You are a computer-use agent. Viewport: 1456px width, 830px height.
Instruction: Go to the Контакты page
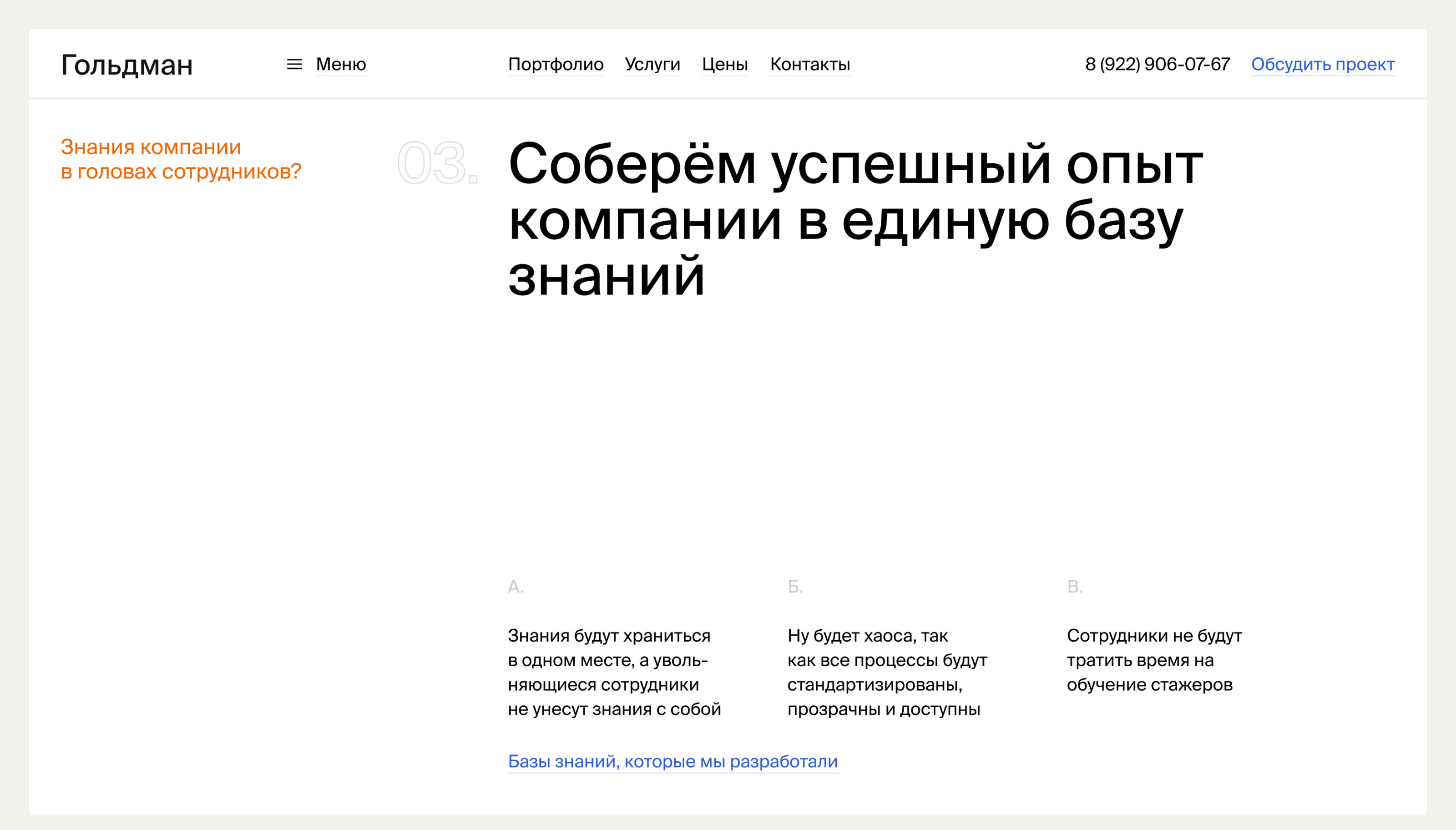tap(810, 65)
